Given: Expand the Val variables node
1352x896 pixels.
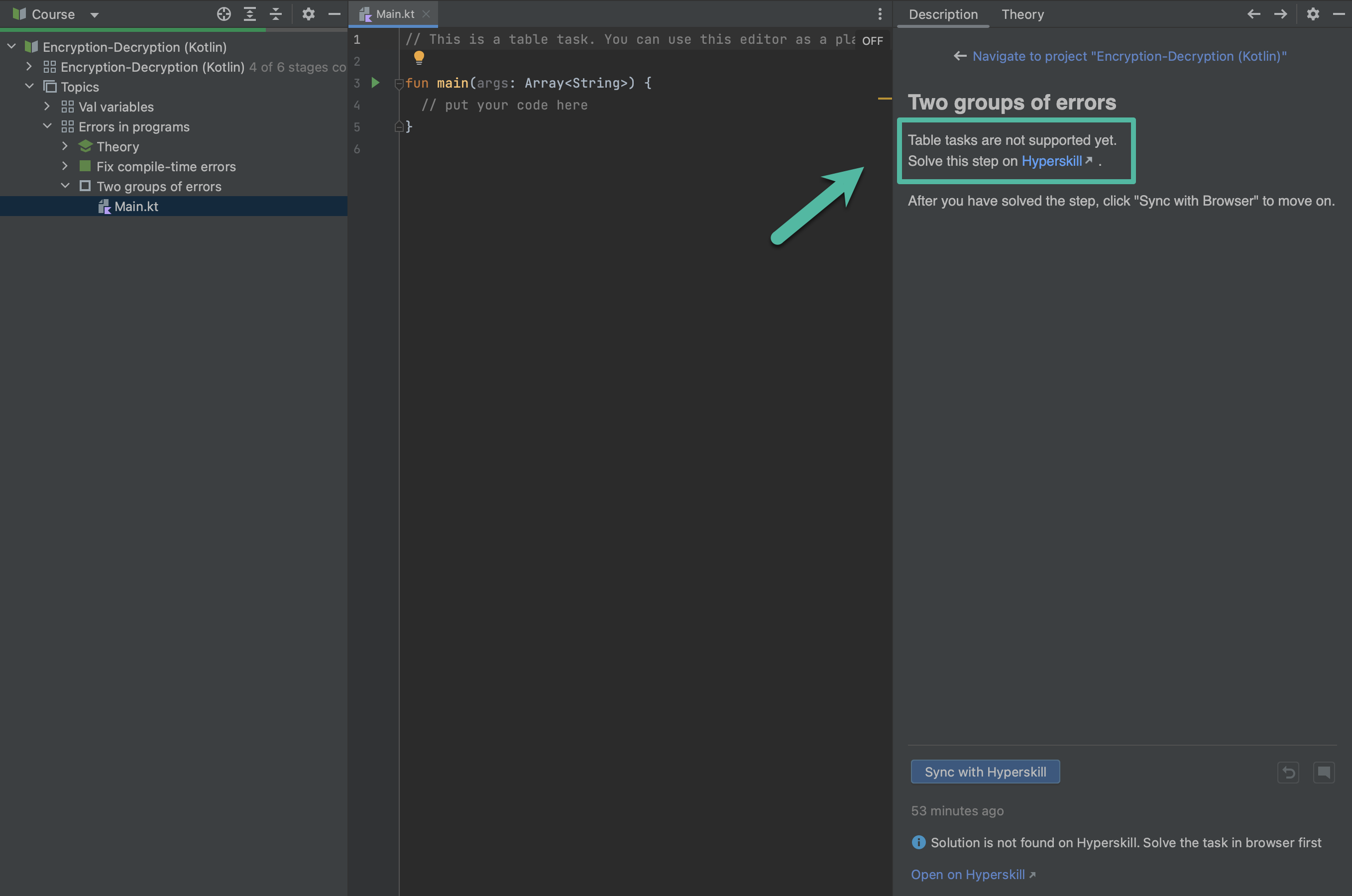Looking at the screenshot, I should pyautogui.click(x=47, y=107).
